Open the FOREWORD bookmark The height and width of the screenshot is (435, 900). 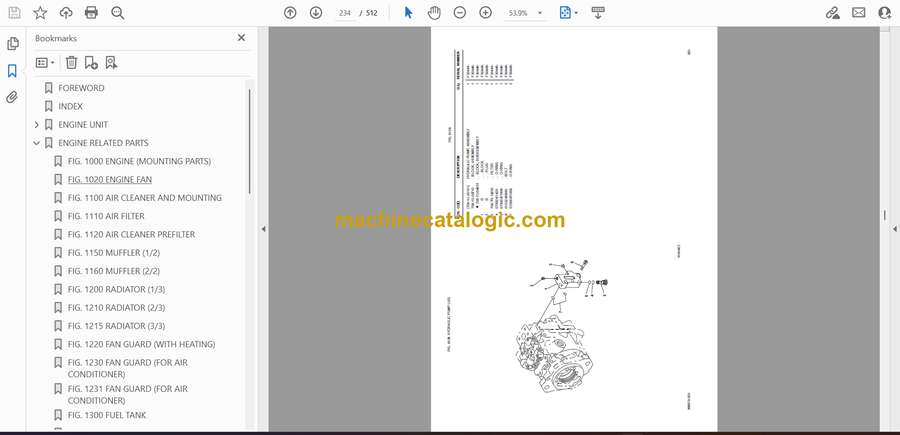pyautogui.click(x=82, y=88)
